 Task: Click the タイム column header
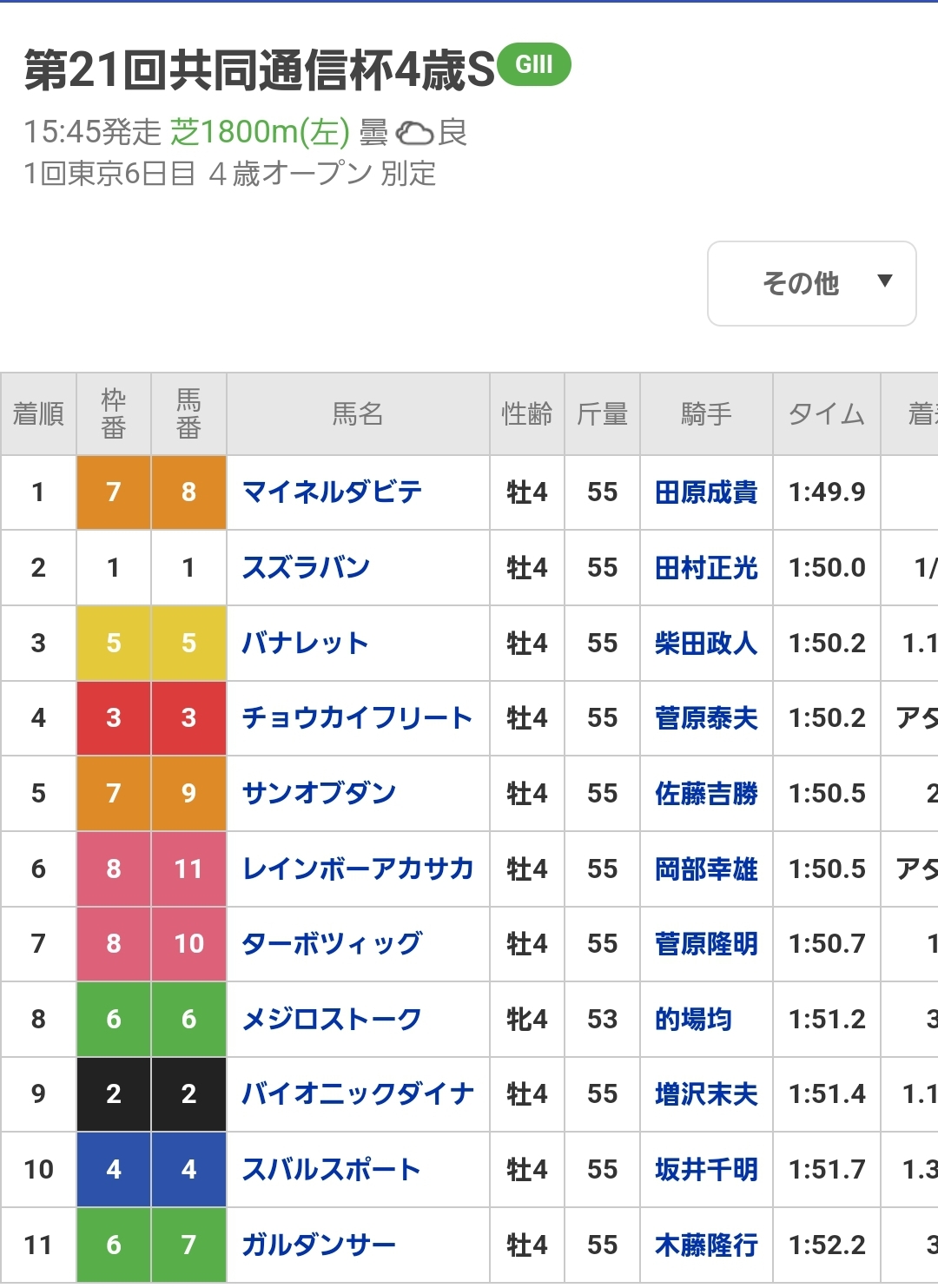[x=826, y=414]
